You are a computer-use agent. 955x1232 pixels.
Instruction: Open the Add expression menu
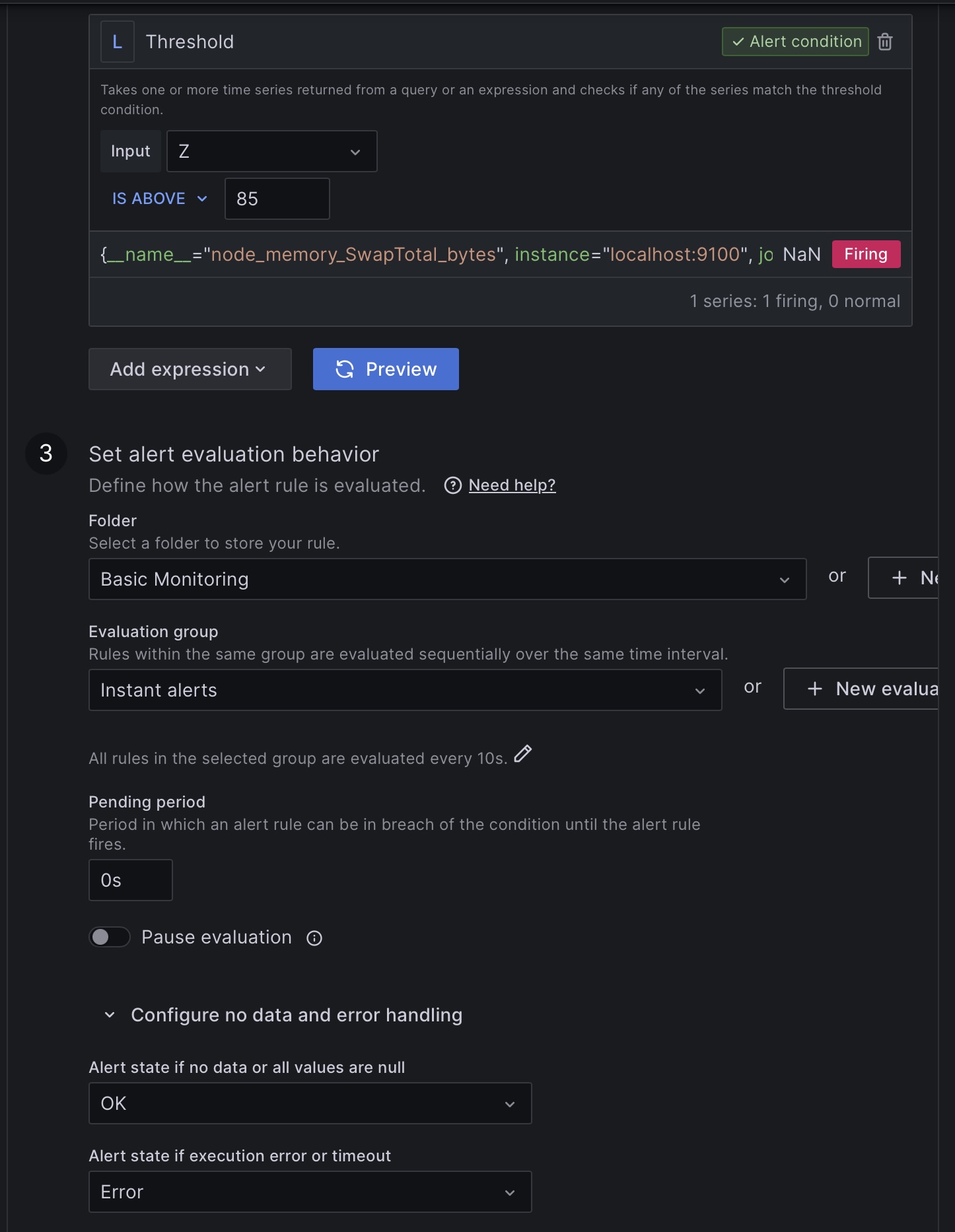click(x=190, y=369)
